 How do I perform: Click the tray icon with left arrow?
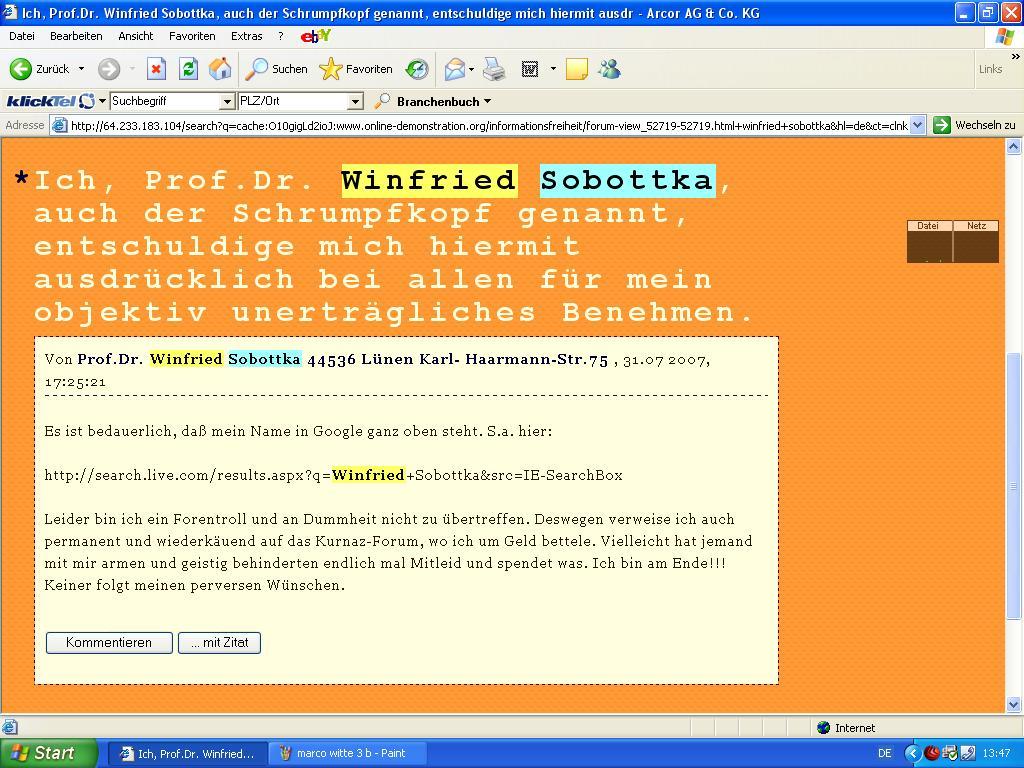pyautogui.click(x=912, y=753)
